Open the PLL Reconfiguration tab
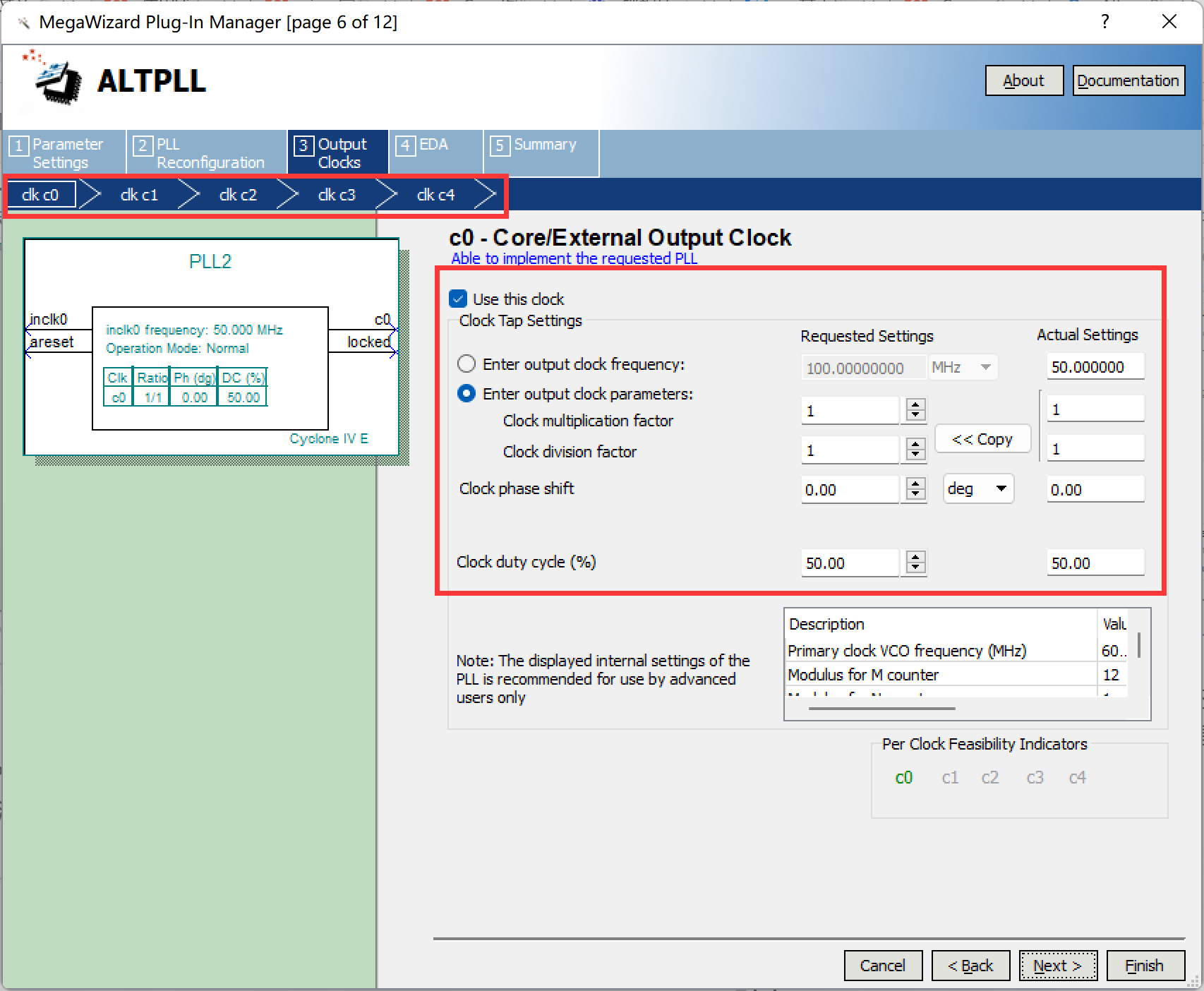 tap(207, 152)
